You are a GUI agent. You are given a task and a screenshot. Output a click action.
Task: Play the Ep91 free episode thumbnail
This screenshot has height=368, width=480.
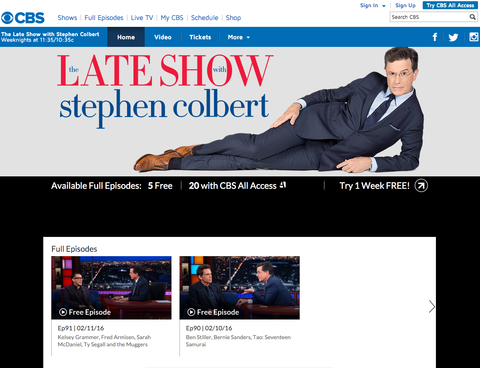pos(111,288)
